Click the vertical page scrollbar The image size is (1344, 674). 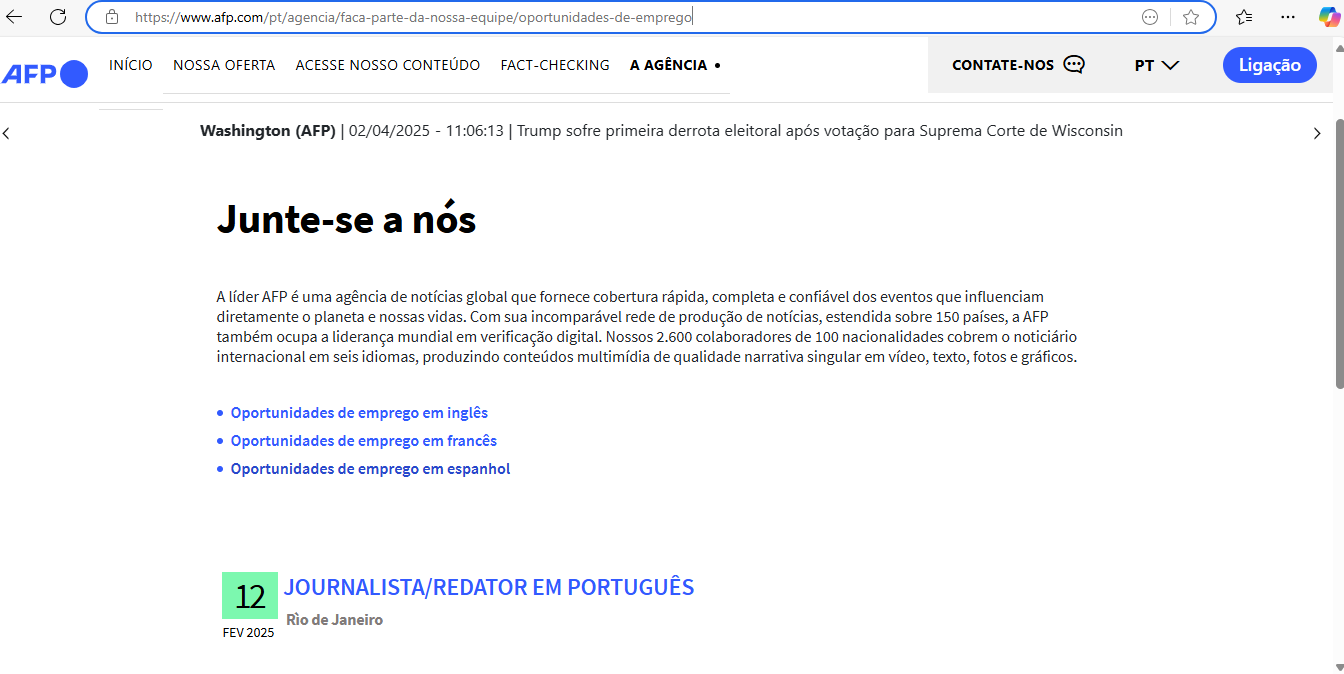click(x=1339, y=254)
